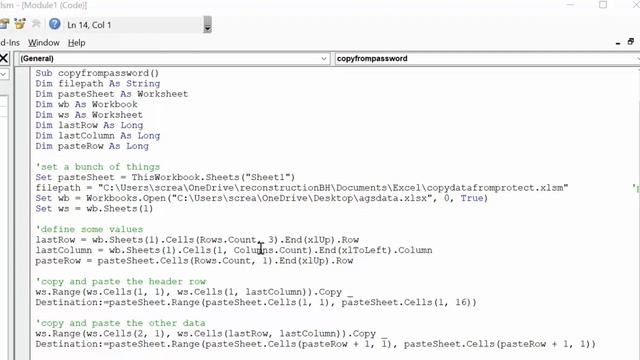Restore the Module1 code window
Image resolution: width=640 pixels, height=360 pixels.
[631, 42]
